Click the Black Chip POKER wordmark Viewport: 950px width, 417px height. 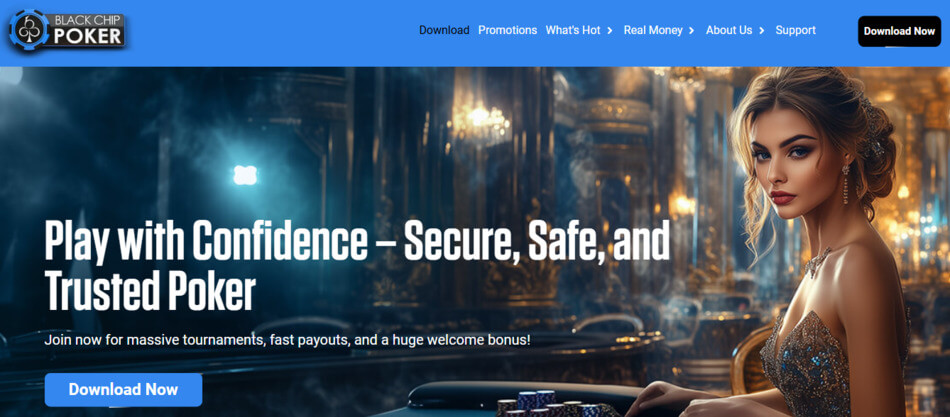point(88,30)
